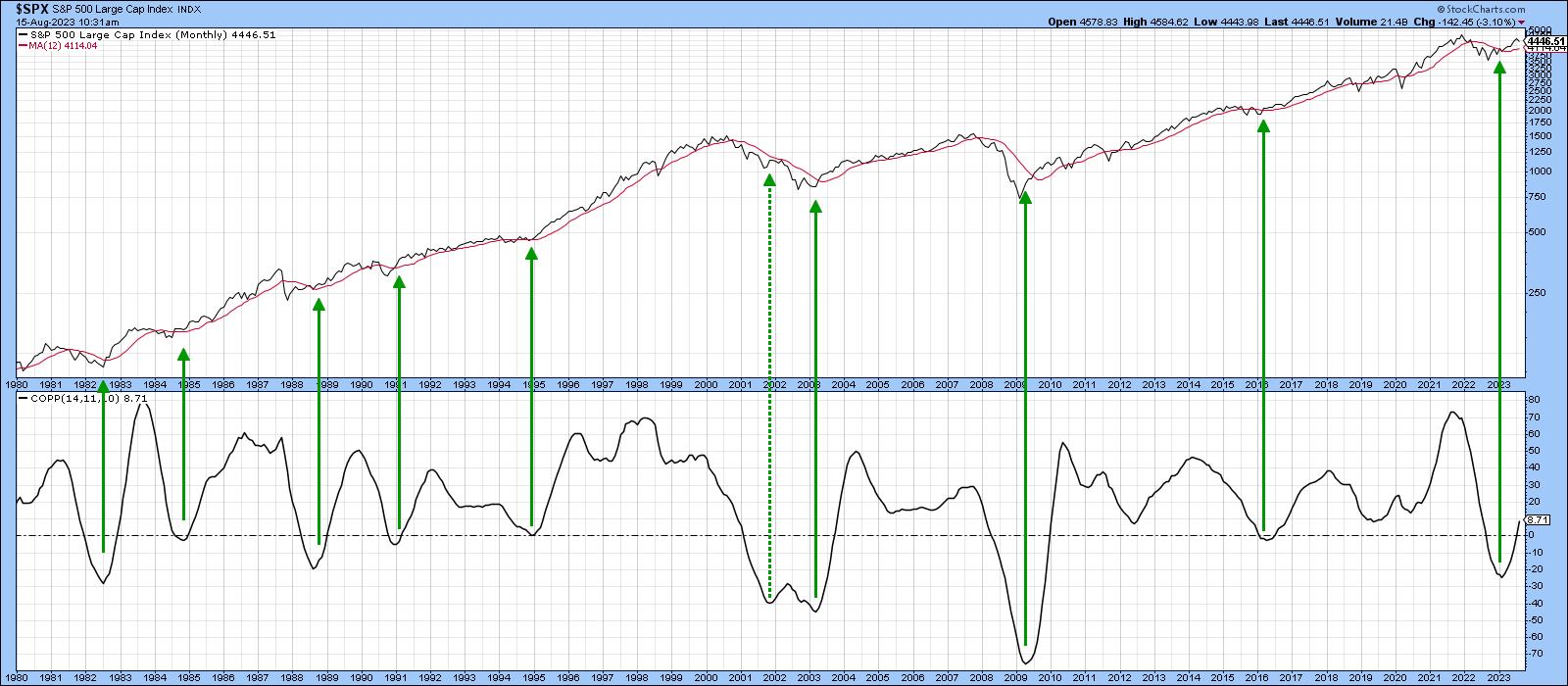Click the 1250 price axis label
Viewport: 1568px width, 686px height.
[x=1540, y=152]
